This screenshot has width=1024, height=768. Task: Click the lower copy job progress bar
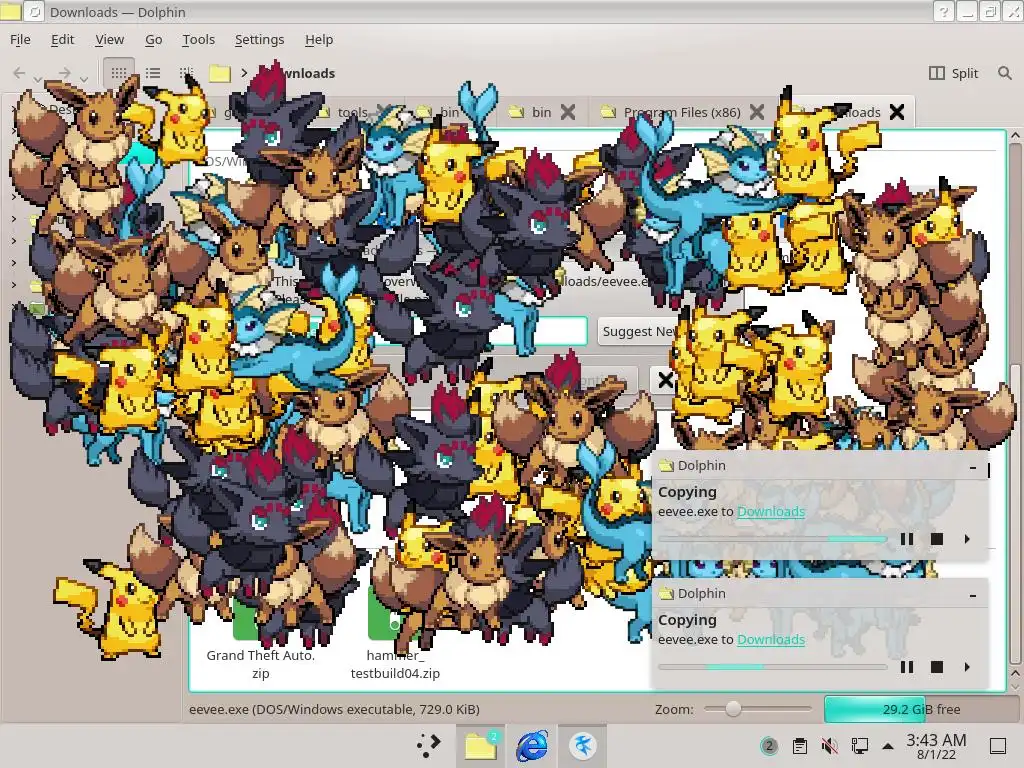click(x=773, y=667)
